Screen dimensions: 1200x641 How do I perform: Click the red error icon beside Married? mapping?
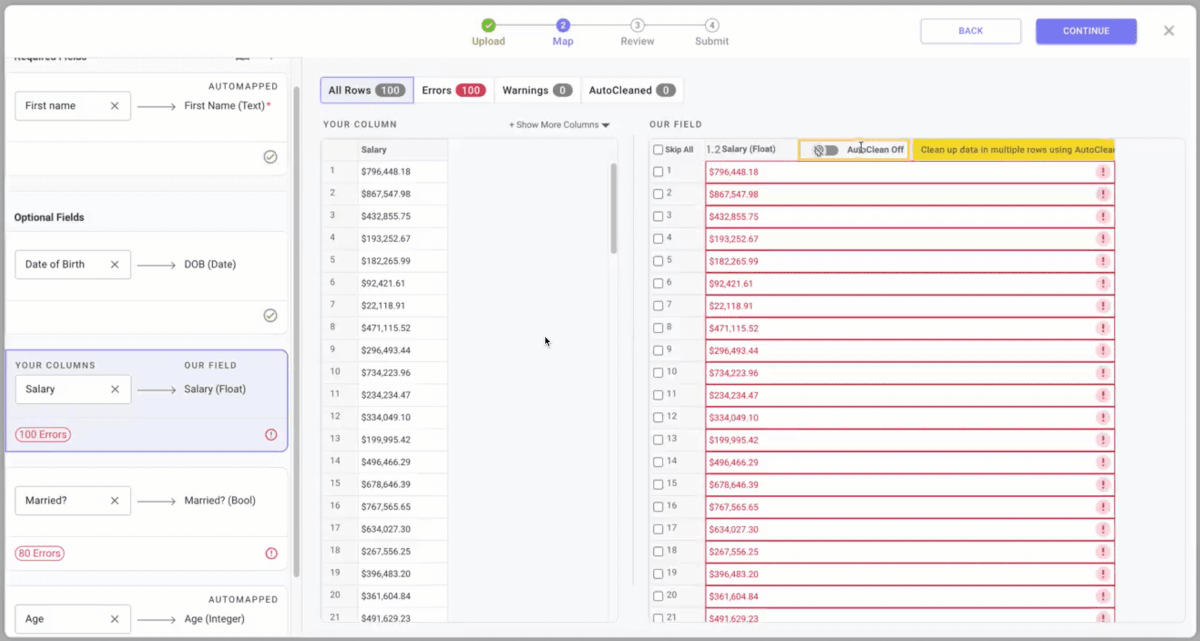coord(270,552)
